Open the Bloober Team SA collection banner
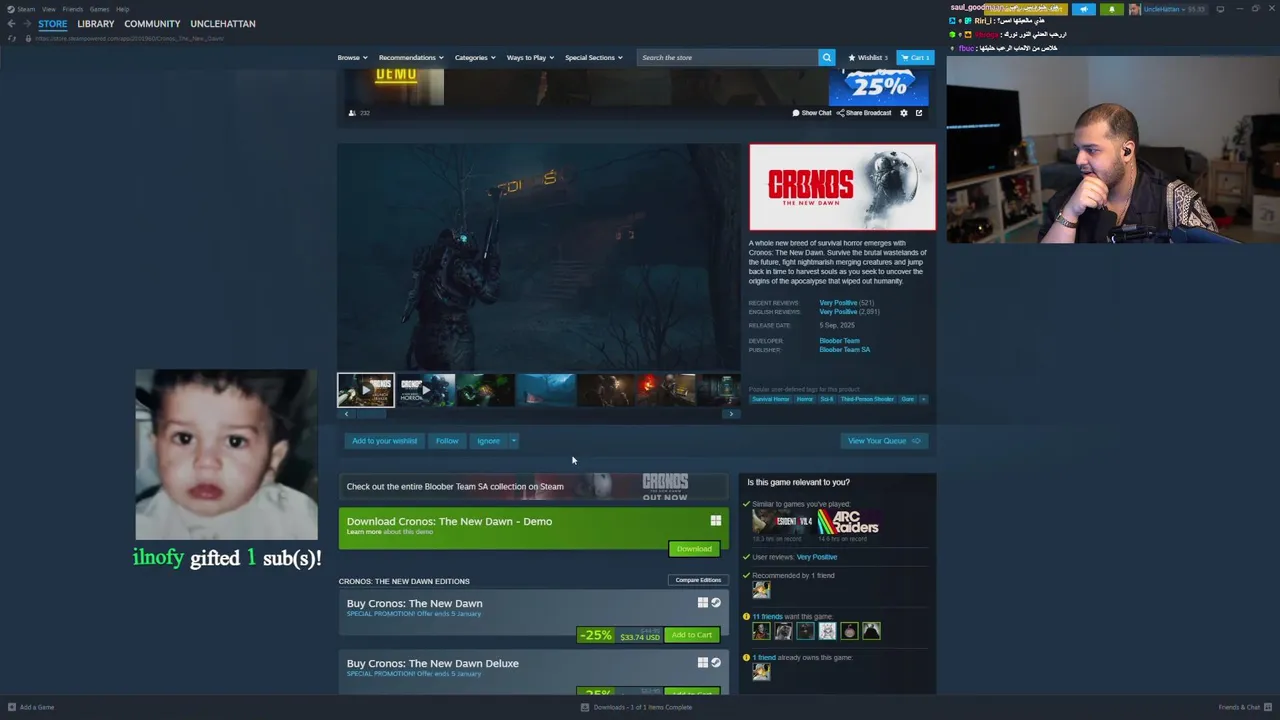This screenshot has height=720, width=1280. 533,486
